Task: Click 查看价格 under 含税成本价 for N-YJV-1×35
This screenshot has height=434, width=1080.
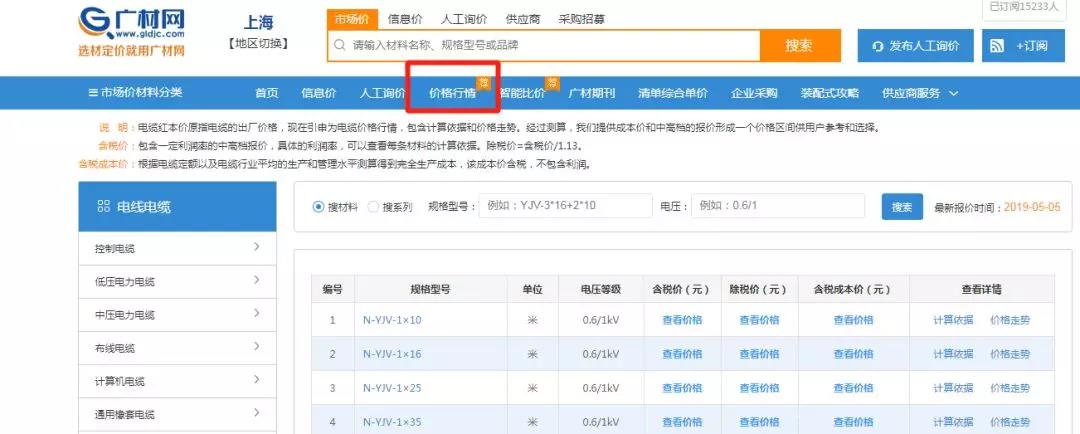Action: 853,422
